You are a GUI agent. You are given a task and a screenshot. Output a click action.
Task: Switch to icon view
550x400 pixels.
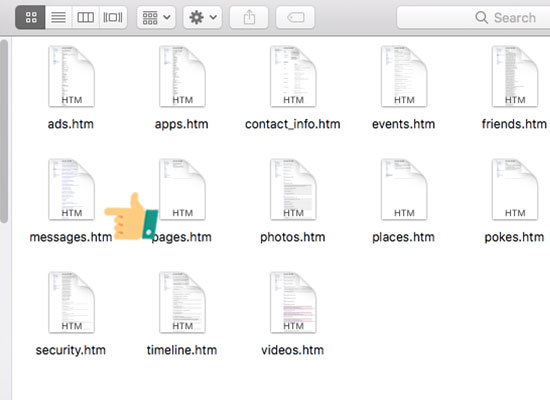click(31, 17)
